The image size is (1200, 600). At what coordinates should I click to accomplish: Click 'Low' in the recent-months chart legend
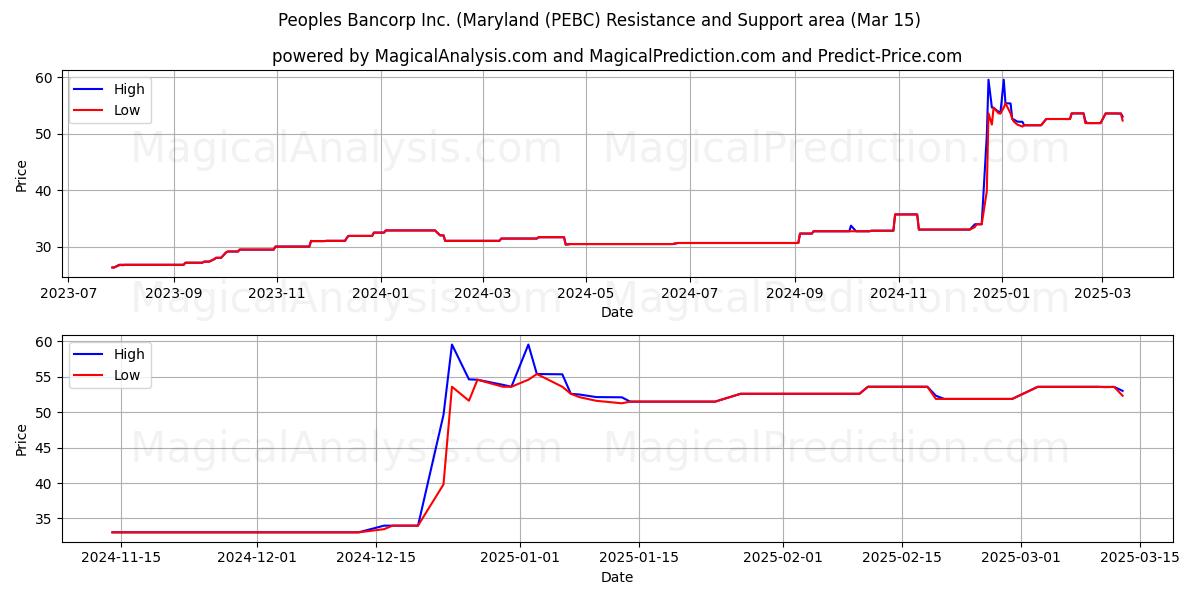(127, 376)
